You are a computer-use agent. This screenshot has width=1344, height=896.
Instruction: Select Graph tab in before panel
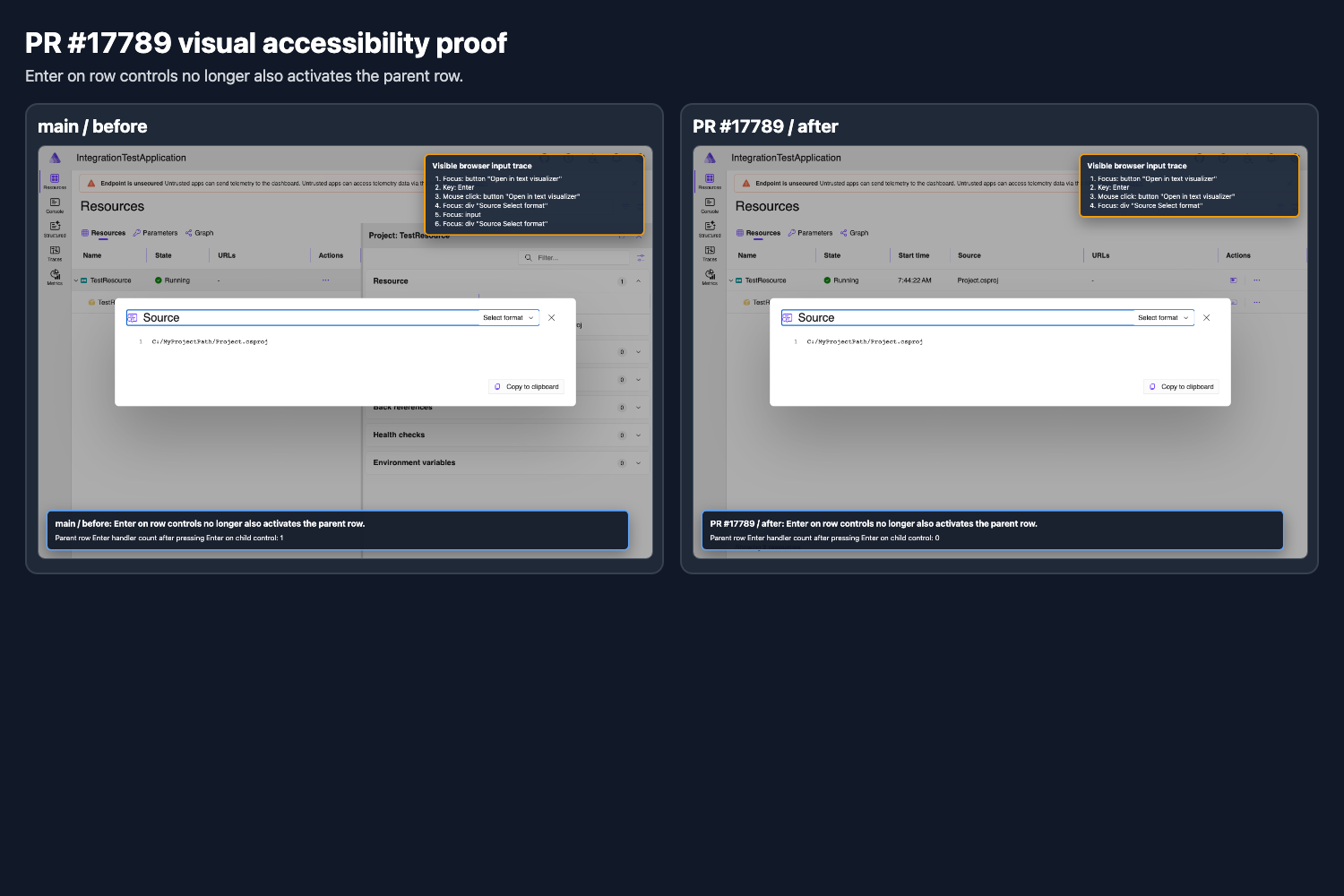pos(199,233)
